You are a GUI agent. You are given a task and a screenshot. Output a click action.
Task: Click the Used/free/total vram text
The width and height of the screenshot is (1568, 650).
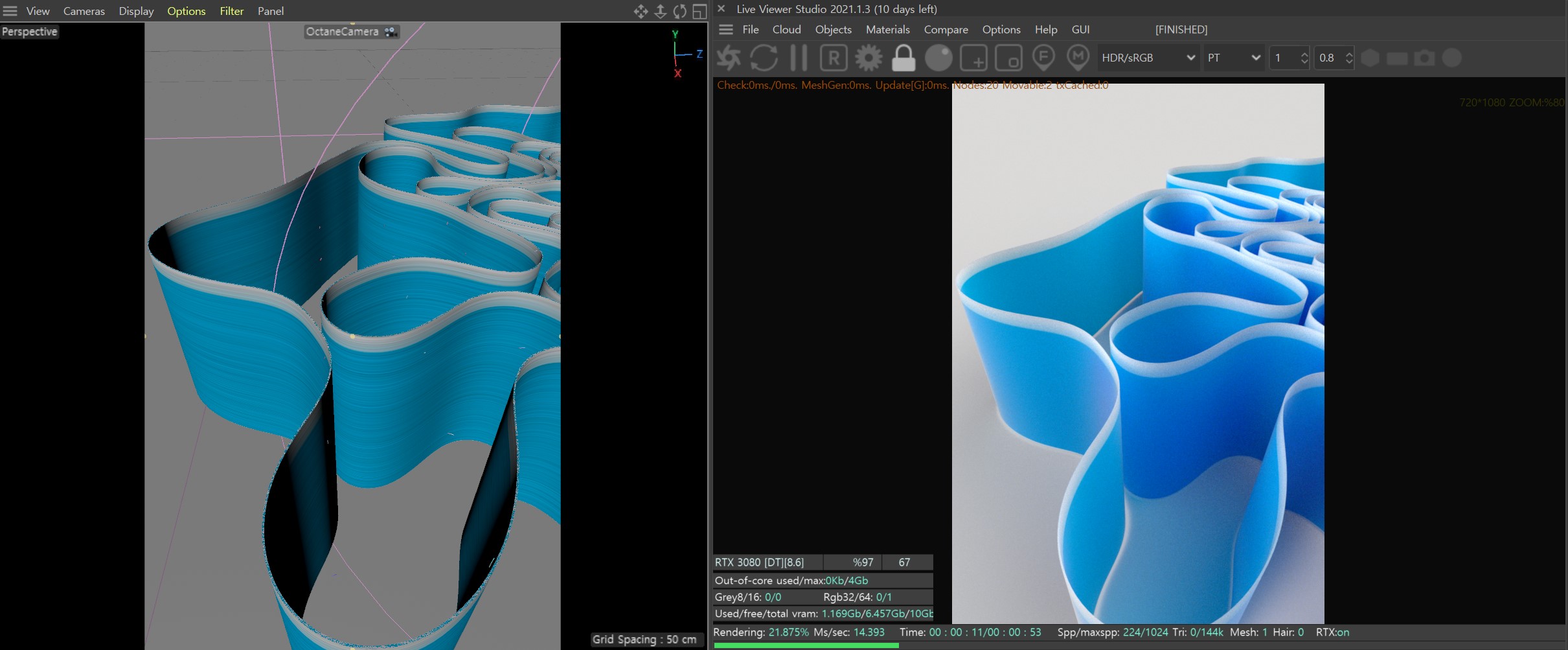[824, 613]
